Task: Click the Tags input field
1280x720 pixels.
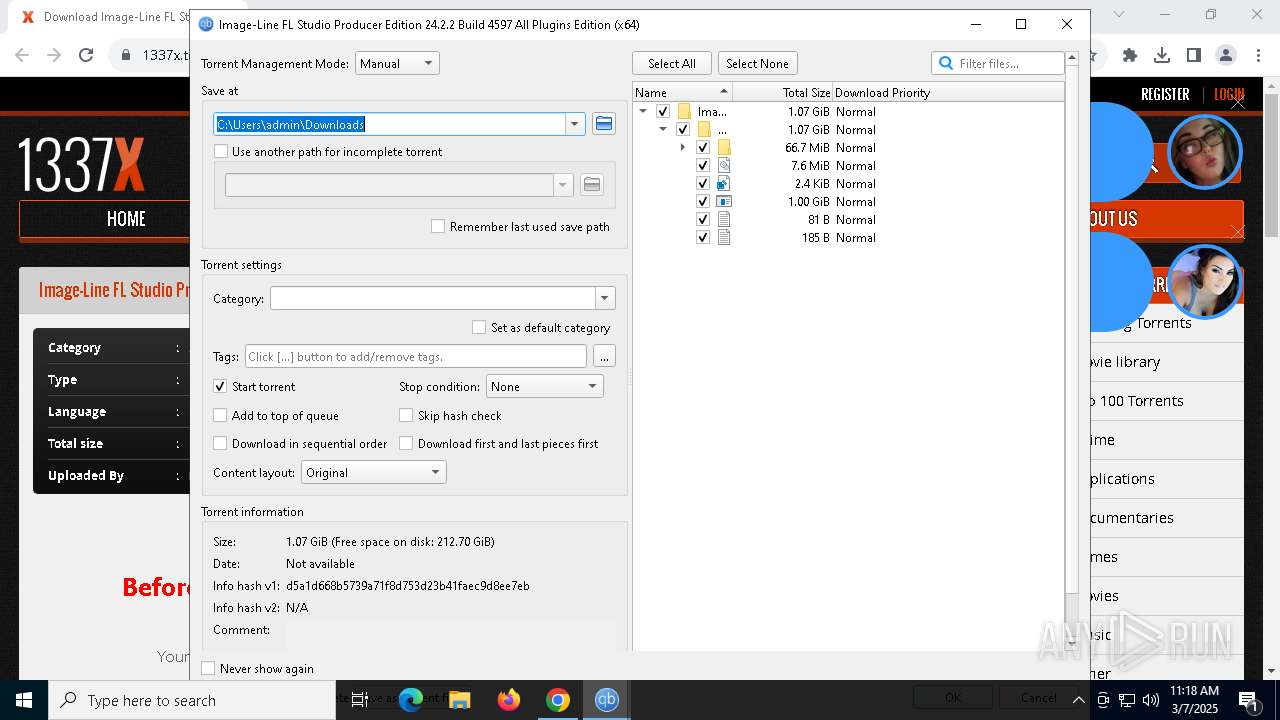Action: point(416,357)
